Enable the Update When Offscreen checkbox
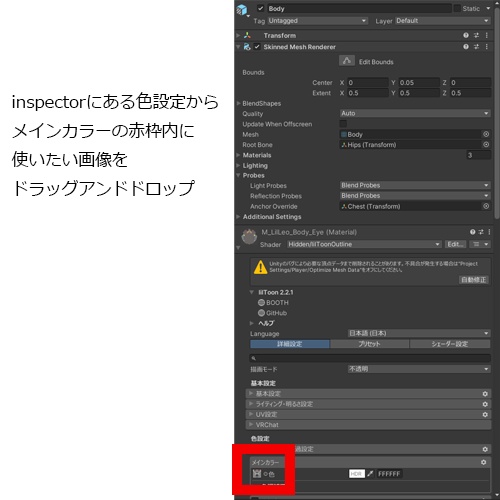The height and width of the screenshot is (500, 500). point(343,124)
